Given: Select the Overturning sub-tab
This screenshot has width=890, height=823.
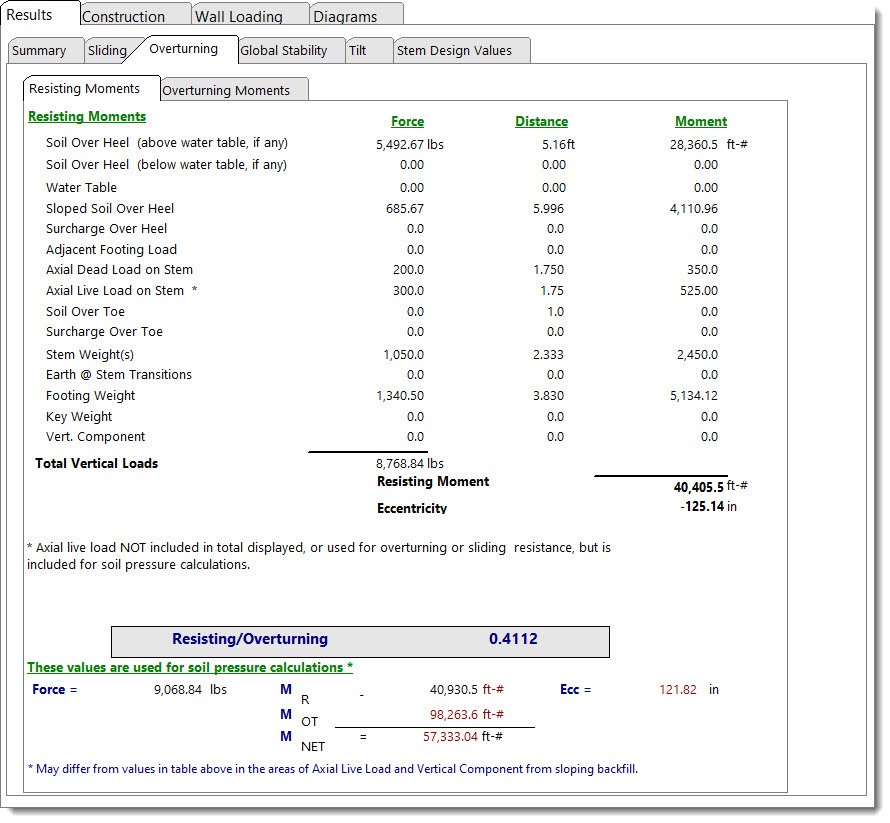Looking at the screenshot, I should (x=183, y=49).
